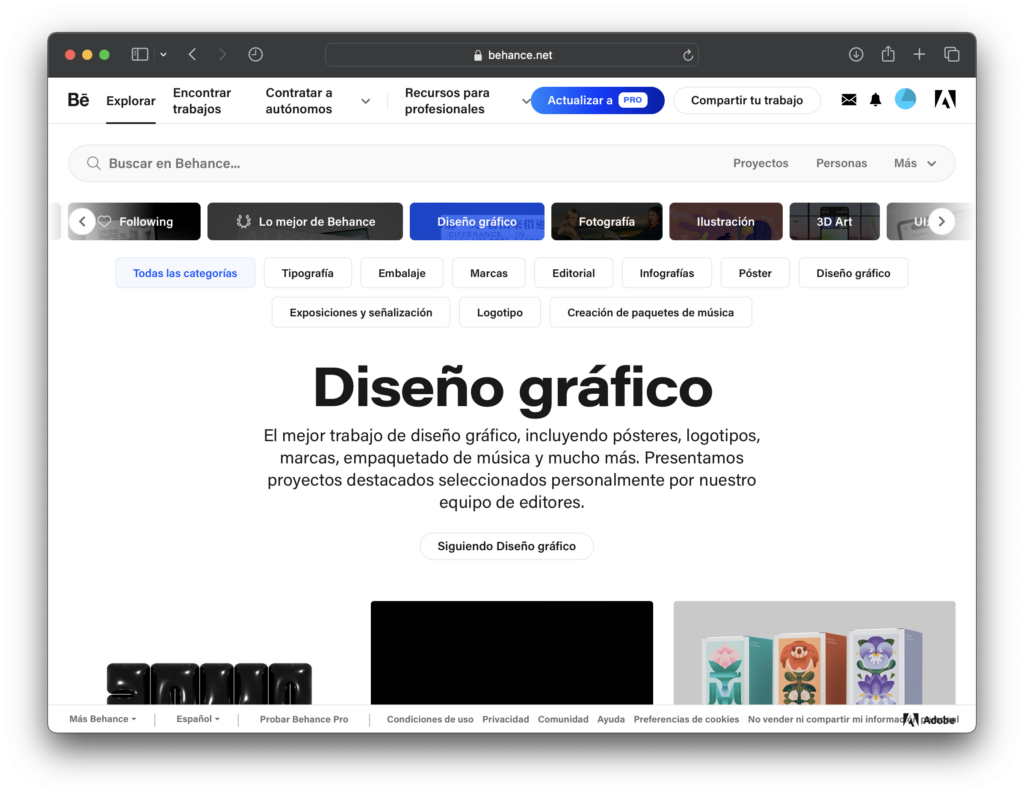Go back with Safari back arrow
The image size is (1024, 796).
[x=193, y=54]
